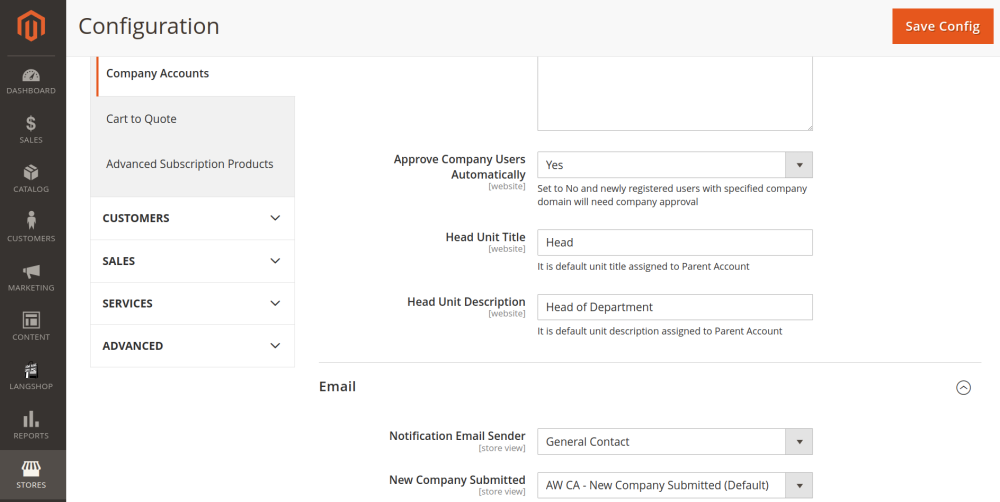Open Approve Company Users Automatically dropdown
Image resolution: width=1000 pixels, height=502 pixels.
(x=675, y=165)
